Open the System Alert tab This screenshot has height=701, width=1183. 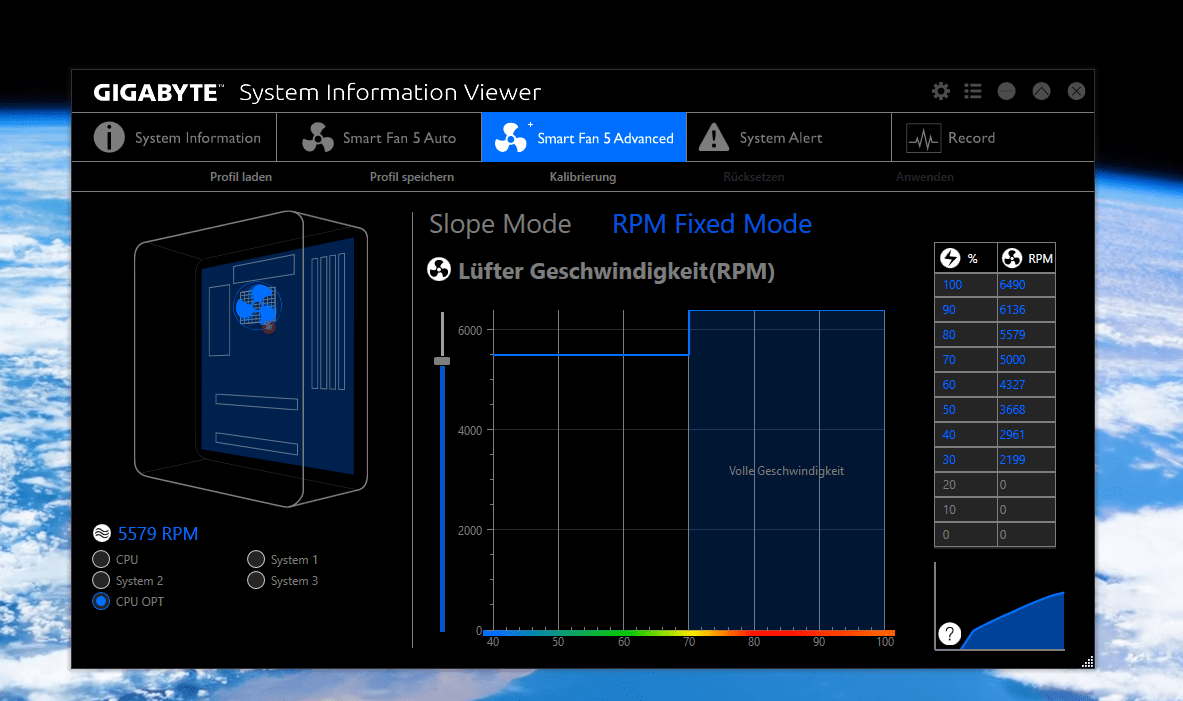tap(788, 137)
